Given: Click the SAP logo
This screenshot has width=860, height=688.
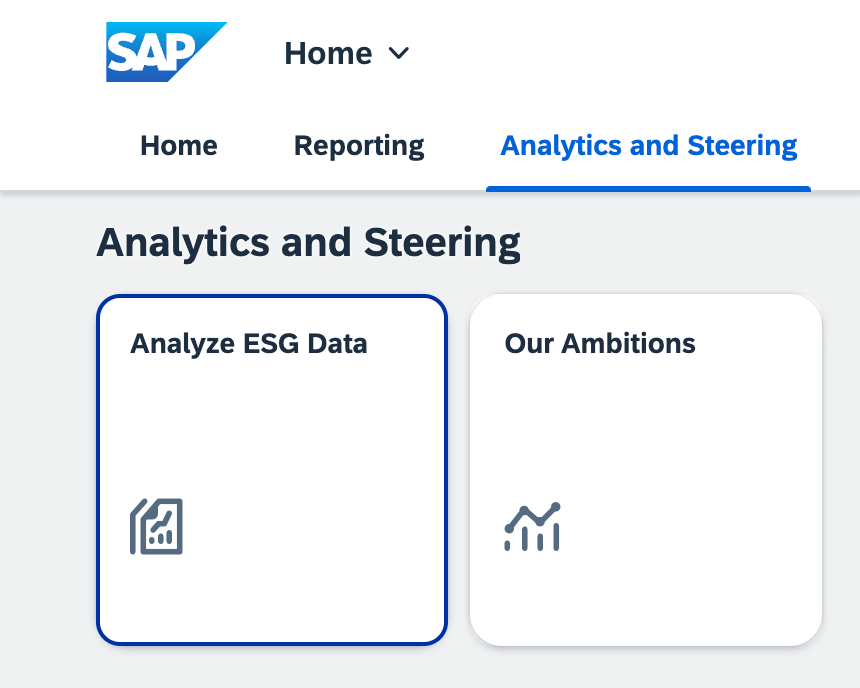Looking at the screenshot, I should (x=166, y=52).
